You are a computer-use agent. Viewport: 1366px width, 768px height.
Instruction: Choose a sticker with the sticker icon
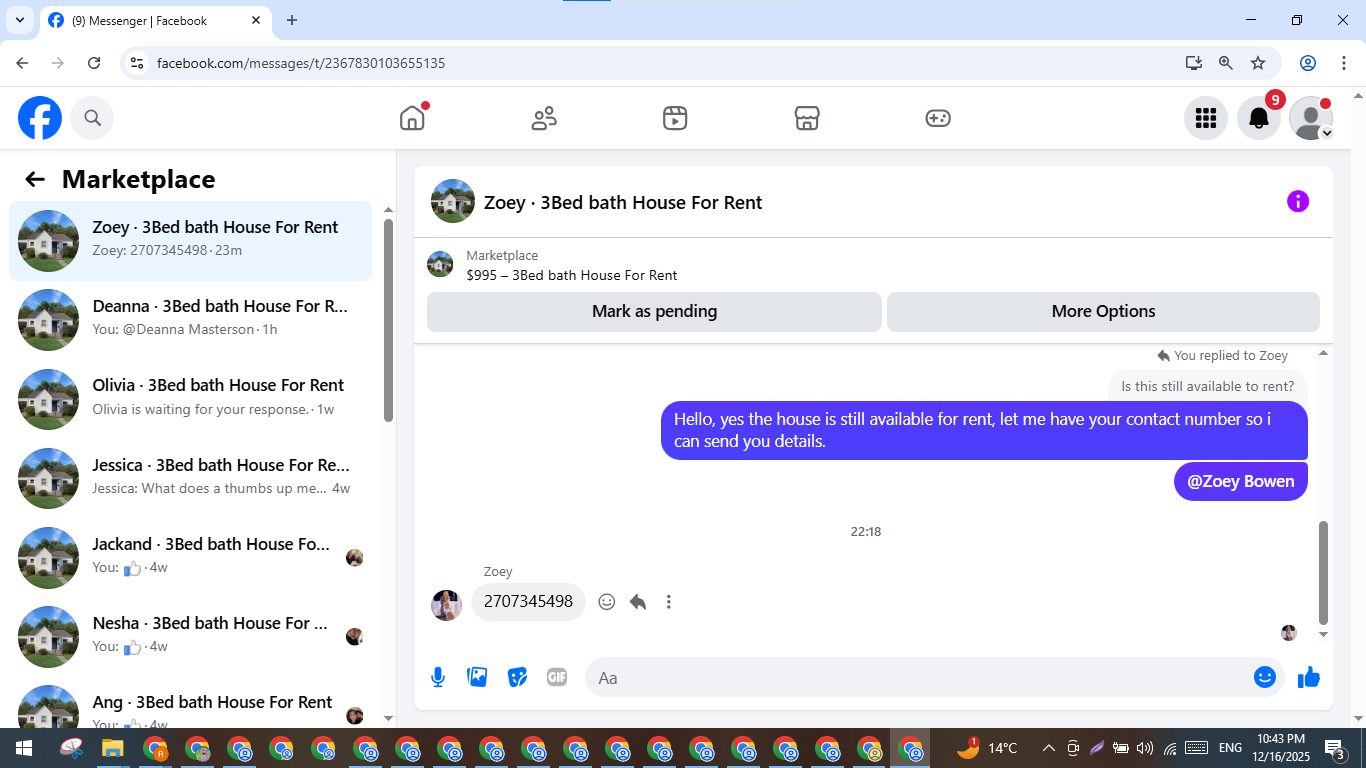coord(517,677)
